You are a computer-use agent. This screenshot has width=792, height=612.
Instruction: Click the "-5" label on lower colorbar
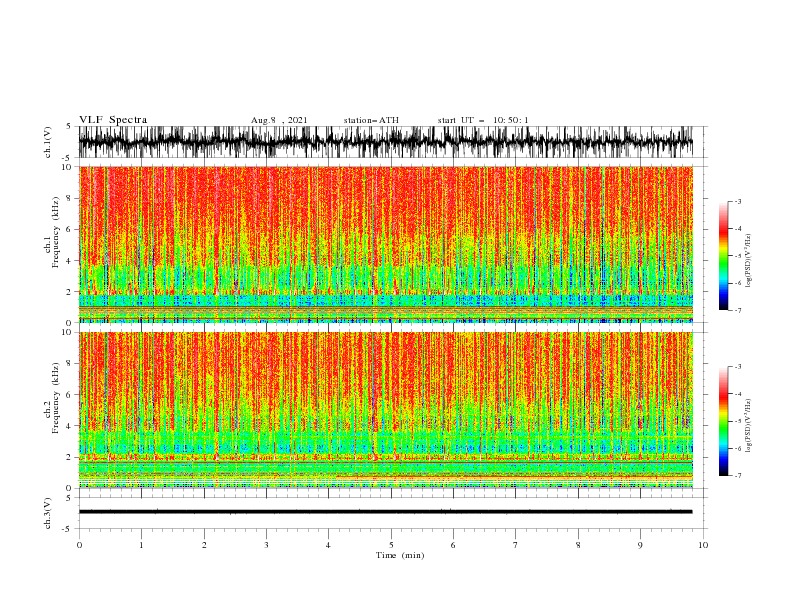coord(738,421)
